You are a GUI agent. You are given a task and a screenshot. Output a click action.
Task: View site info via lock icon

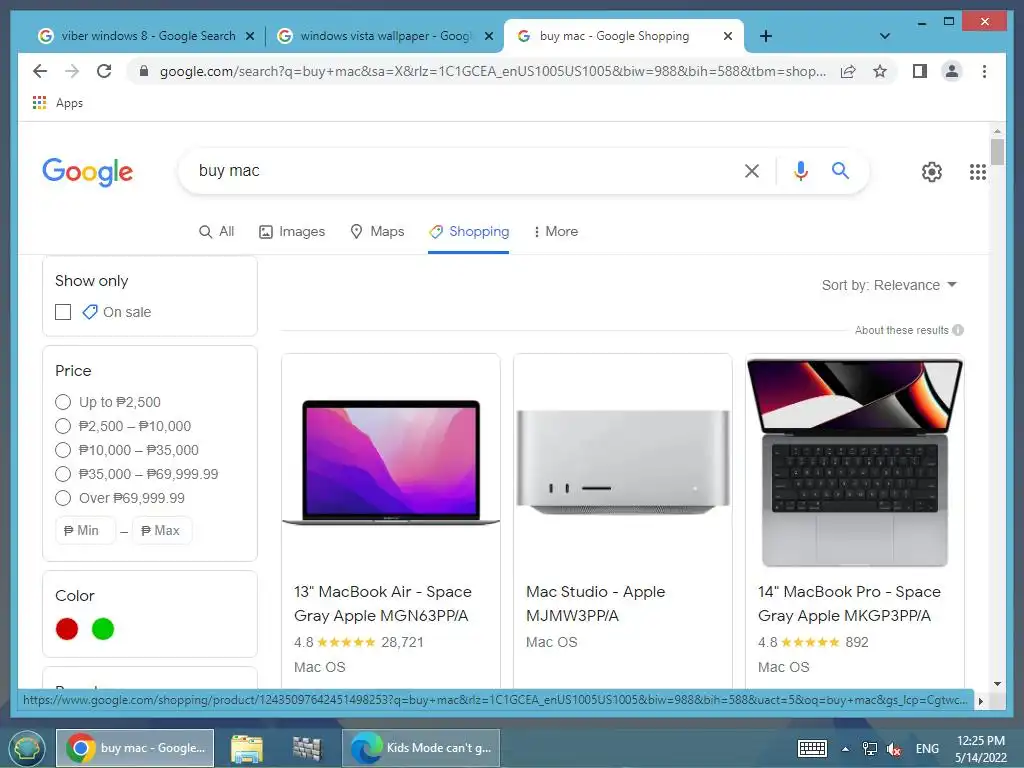point(144,71)
